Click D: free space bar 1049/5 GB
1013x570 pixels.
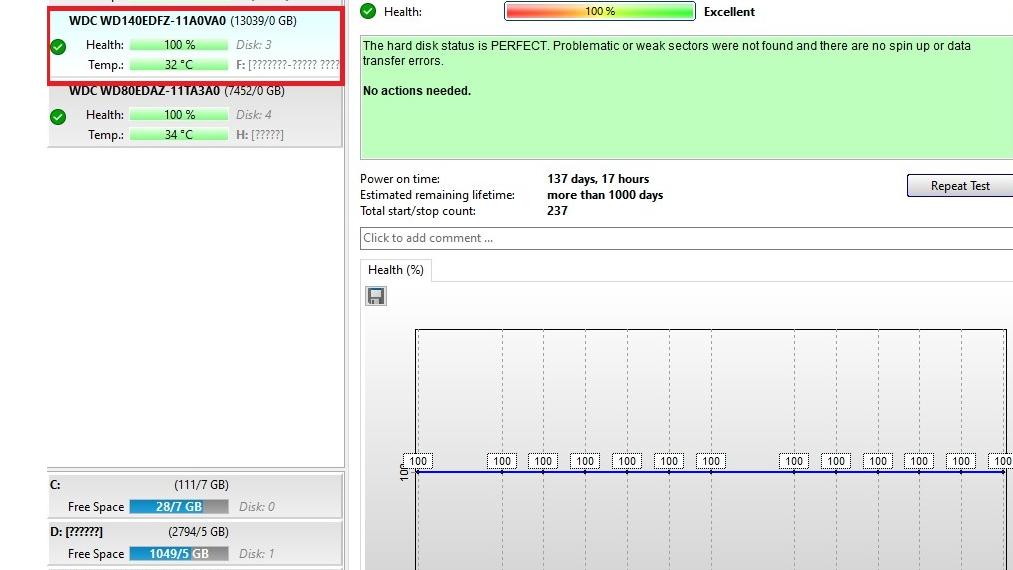tap(179, 554)
